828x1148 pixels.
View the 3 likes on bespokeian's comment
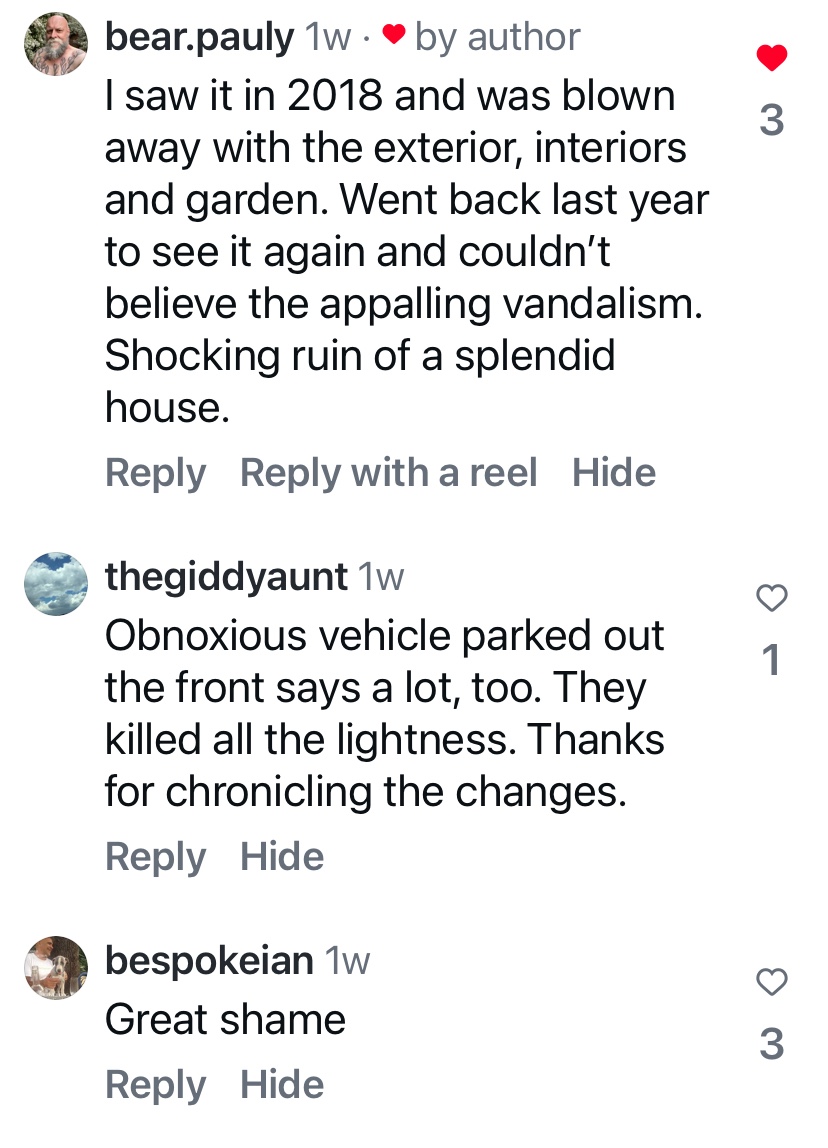click(x=771, y=1044)
